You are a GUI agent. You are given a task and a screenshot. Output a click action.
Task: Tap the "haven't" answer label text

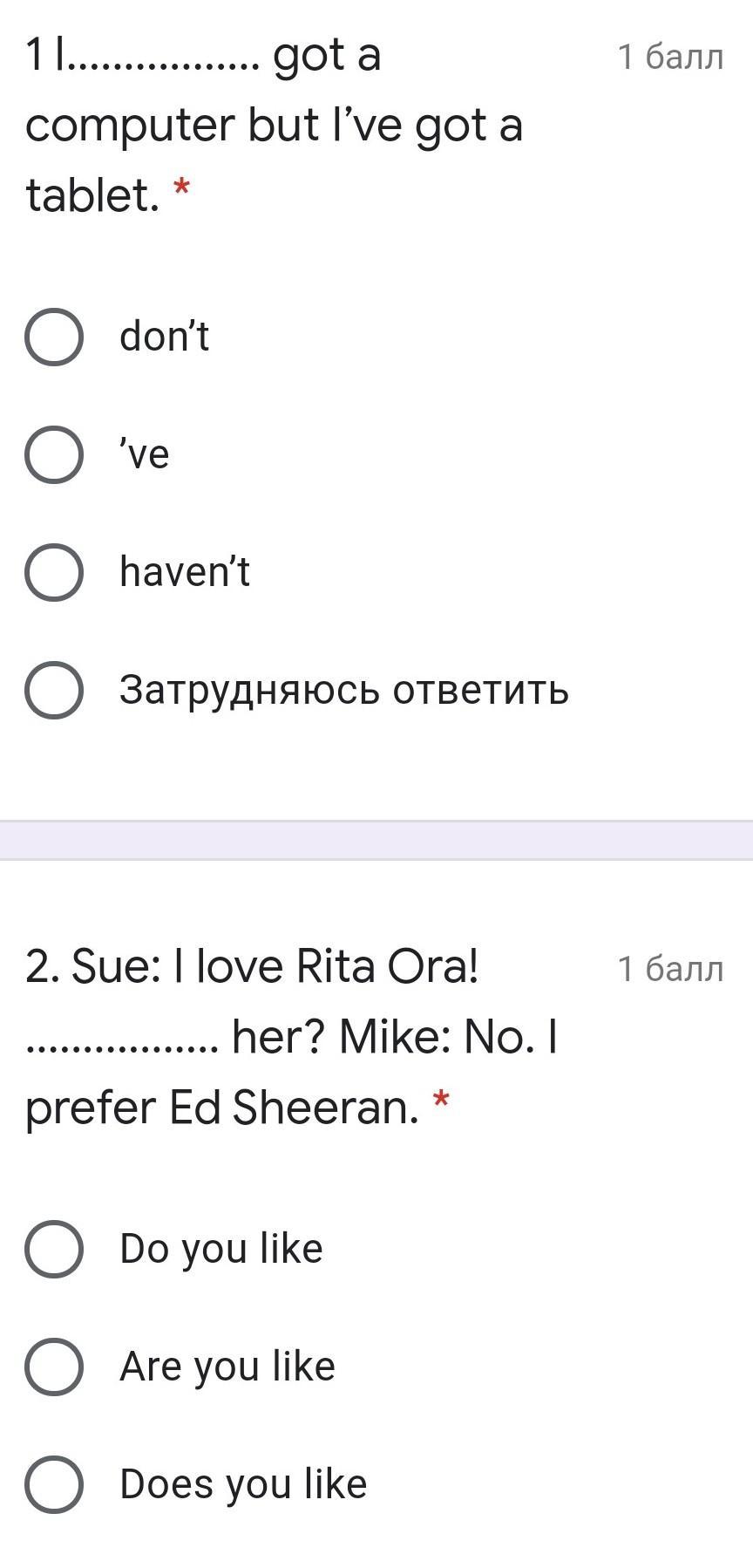coord(185,572)
